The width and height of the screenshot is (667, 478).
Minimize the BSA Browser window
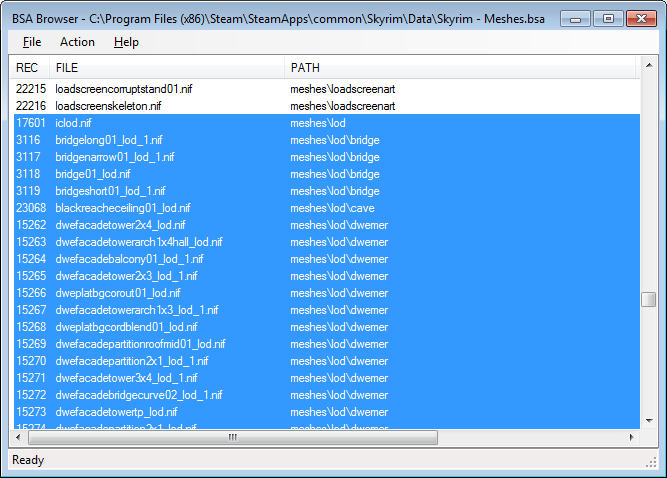pyautogui.click(x=575, y=19)
